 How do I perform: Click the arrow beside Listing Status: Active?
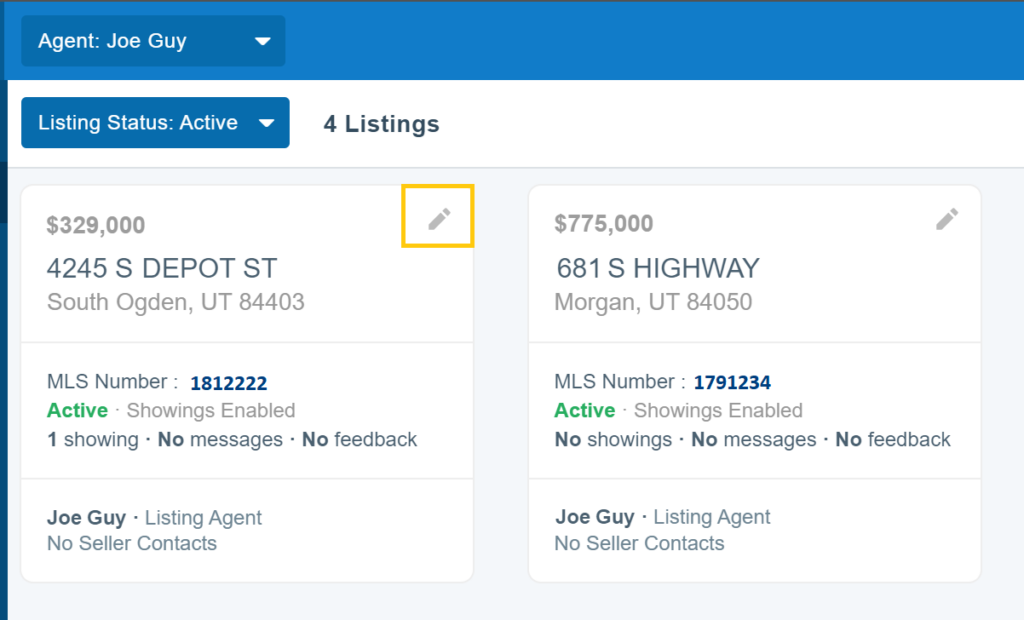tap(266, 124)
